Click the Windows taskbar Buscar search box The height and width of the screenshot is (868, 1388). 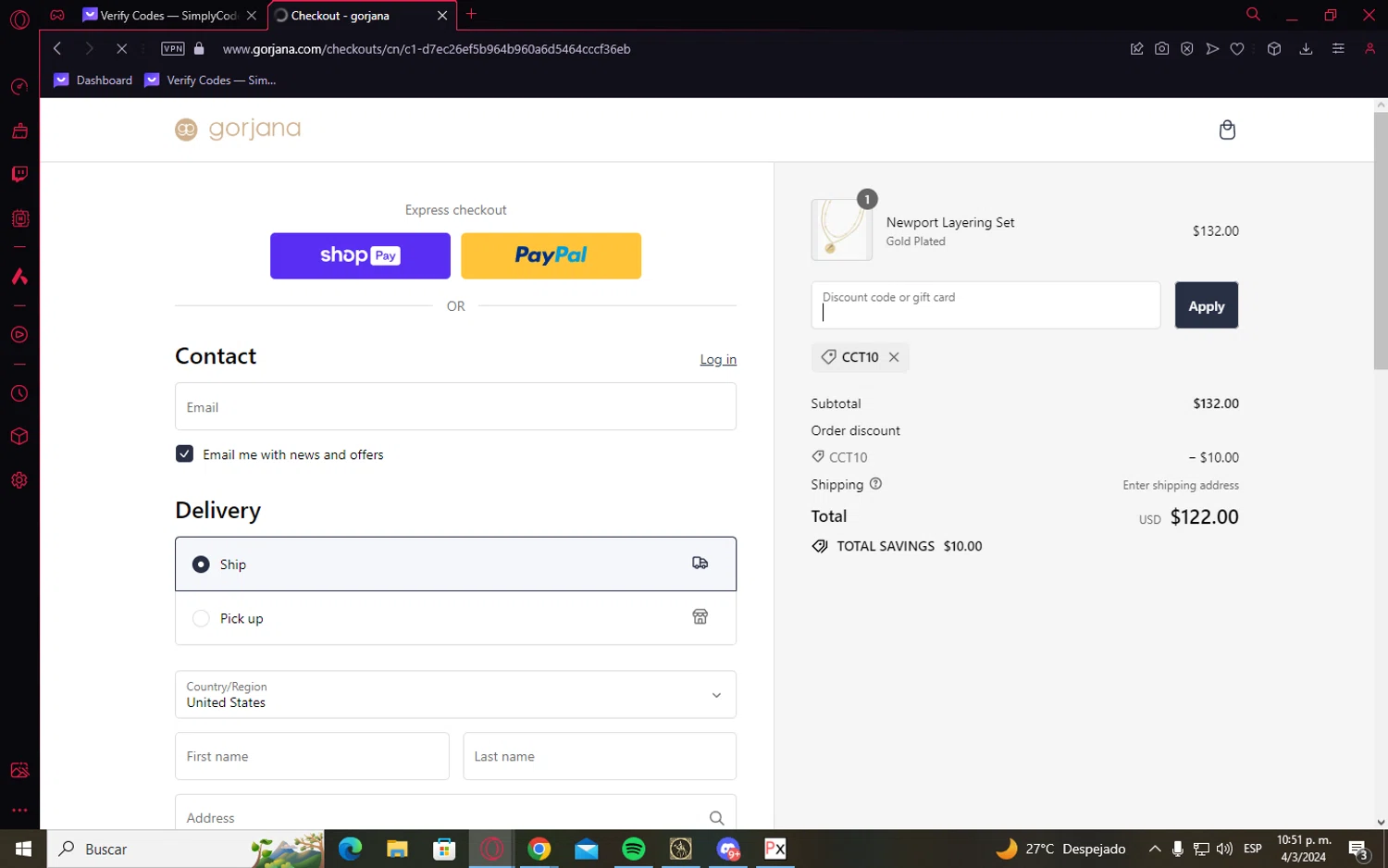pyautogui.click(x=186, y=849)
